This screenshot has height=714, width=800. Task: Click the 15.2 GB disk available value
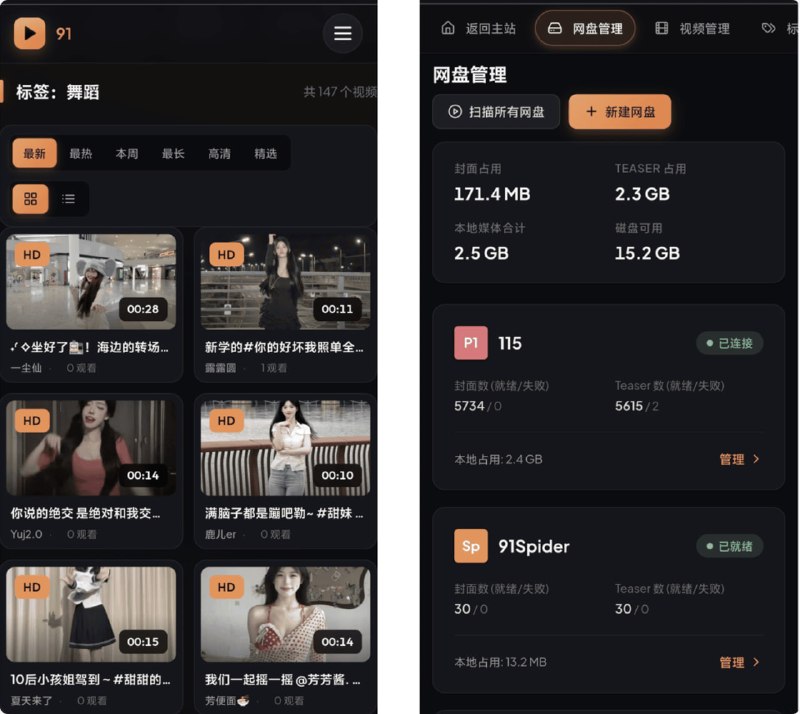(x=647, y=253)
